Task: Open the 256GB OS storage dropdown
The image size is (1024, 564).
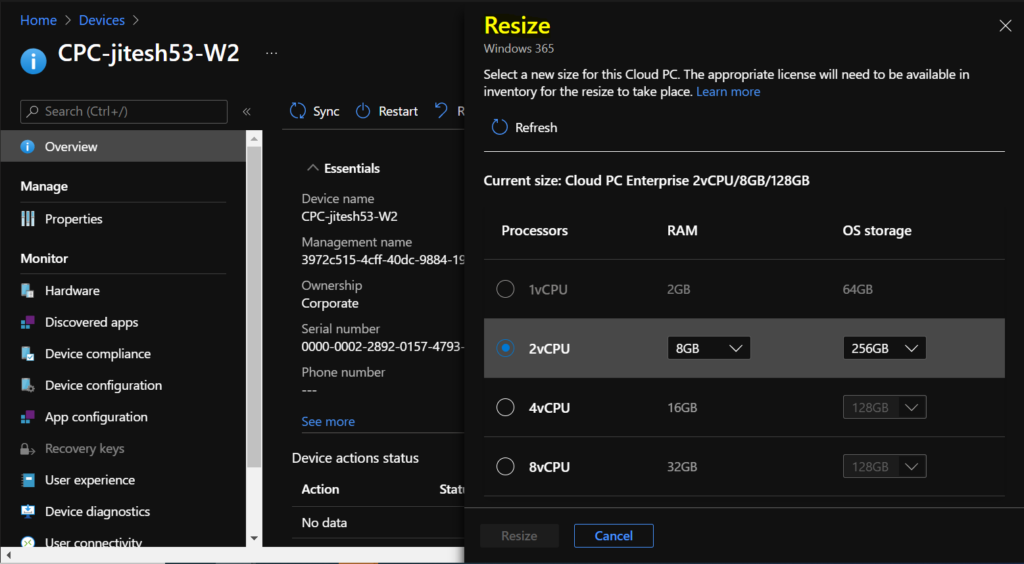Action: point(884,349)
